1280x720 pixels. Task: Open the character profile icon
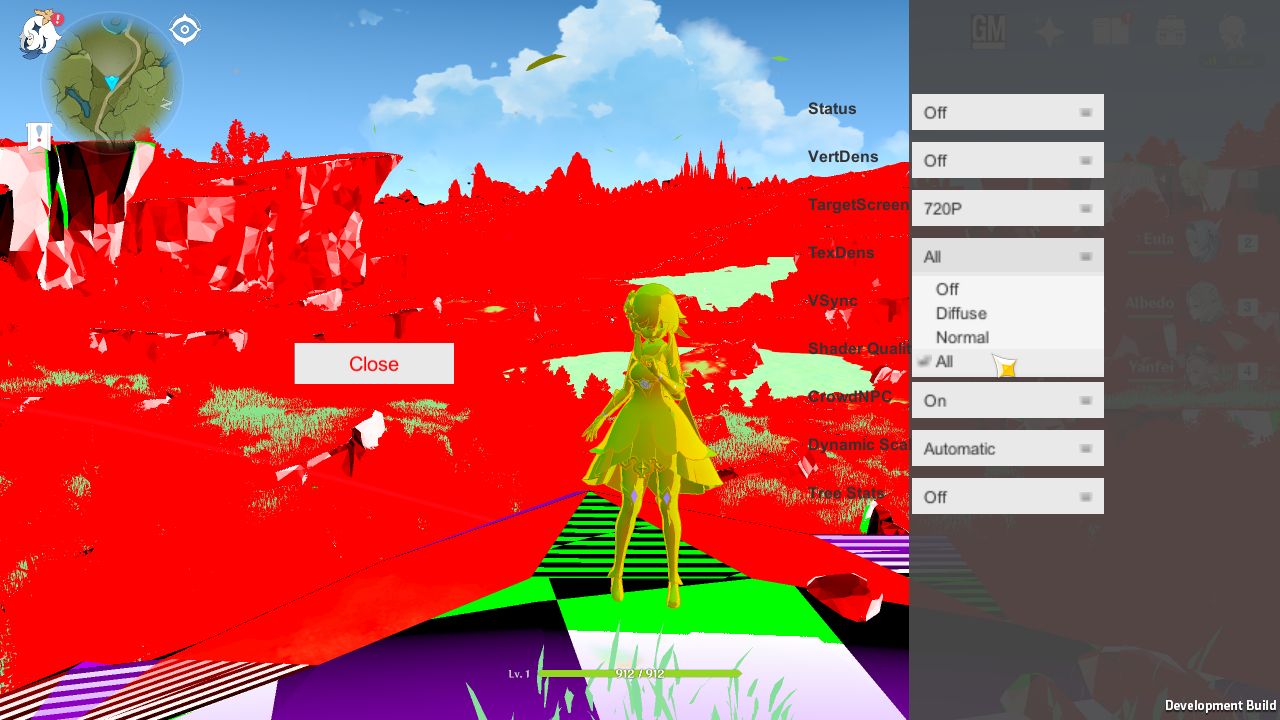point(1232,34)
